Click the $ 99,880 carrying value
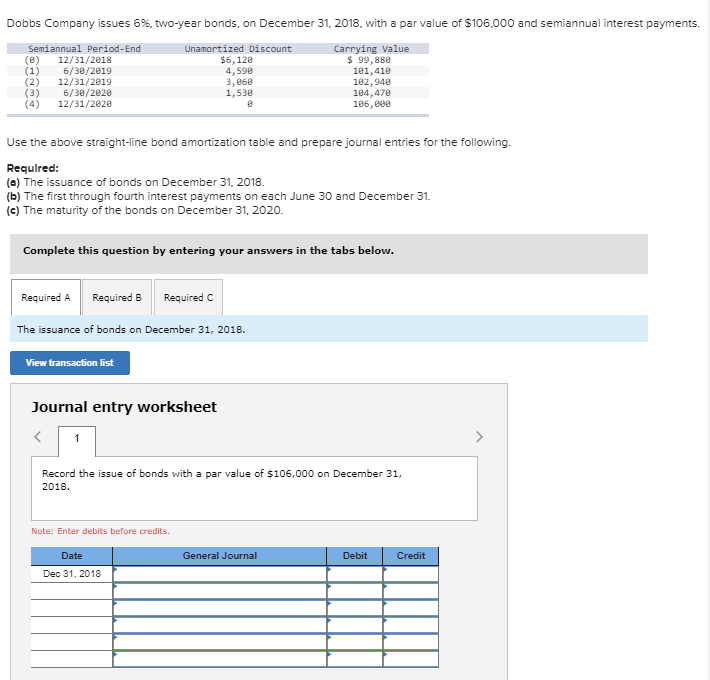Screen dimensions: 710x680 click(x=369, y=60)
